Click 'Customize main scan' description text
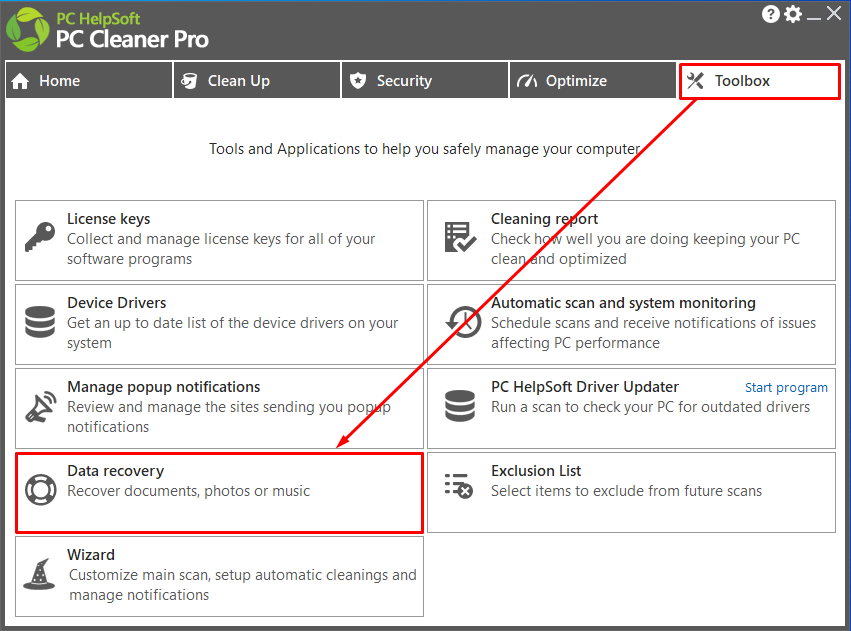This screenshot has width=851, height=631. click(243, 585)
